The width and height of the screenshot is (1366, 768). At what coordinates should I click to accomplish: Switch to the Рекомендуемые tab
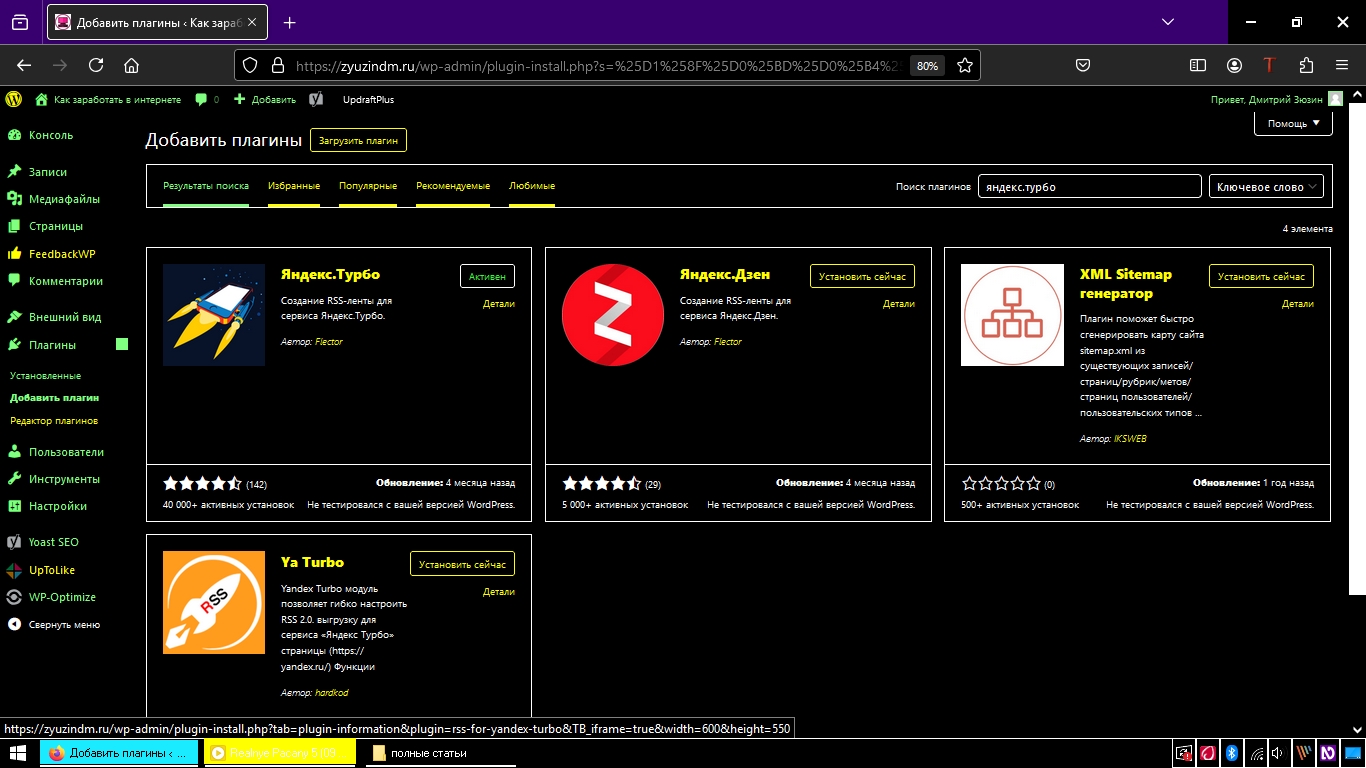[x=453, y=186]
